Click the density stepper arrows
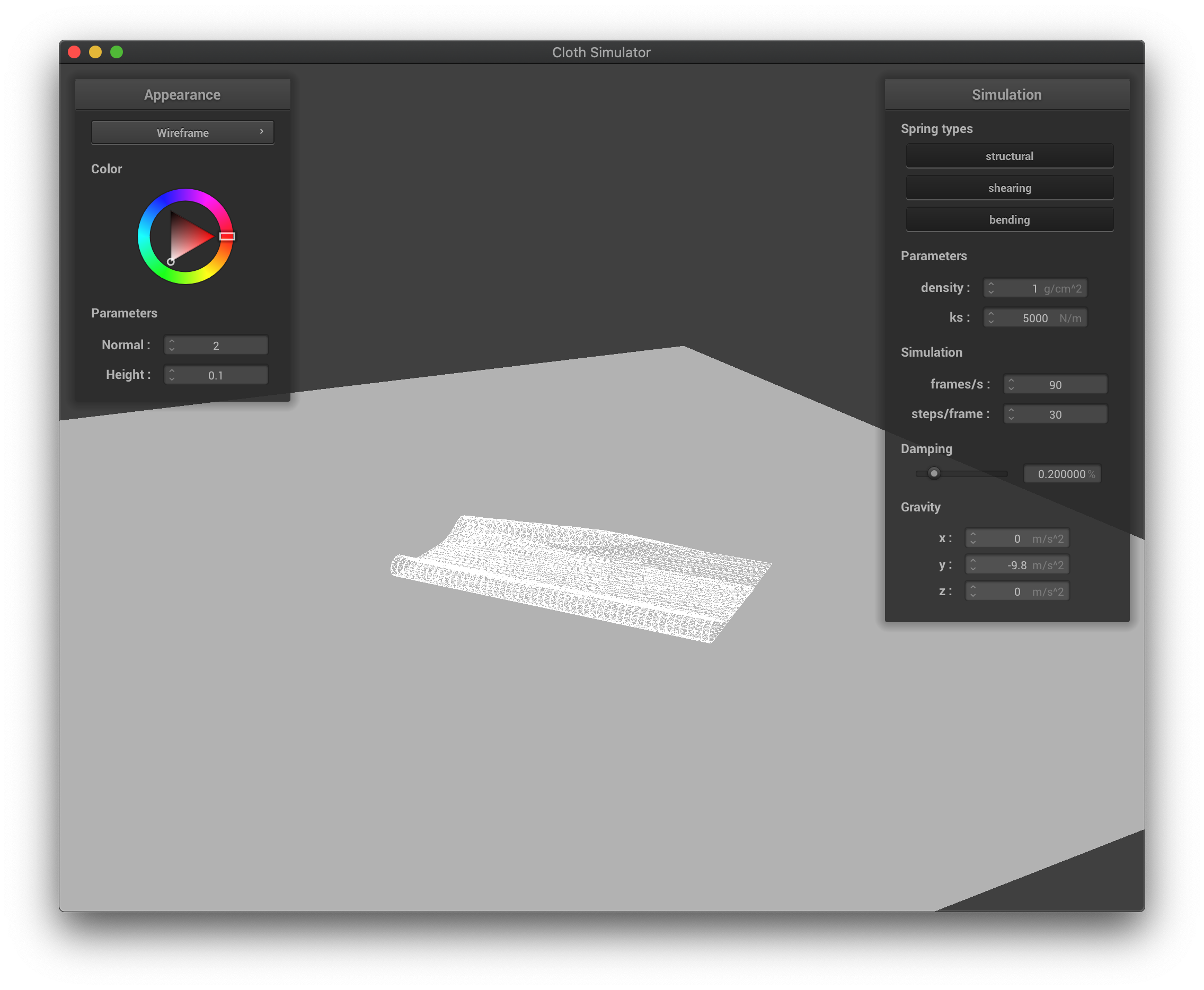Screen dimensions: 1204x990 click(991, 288)
